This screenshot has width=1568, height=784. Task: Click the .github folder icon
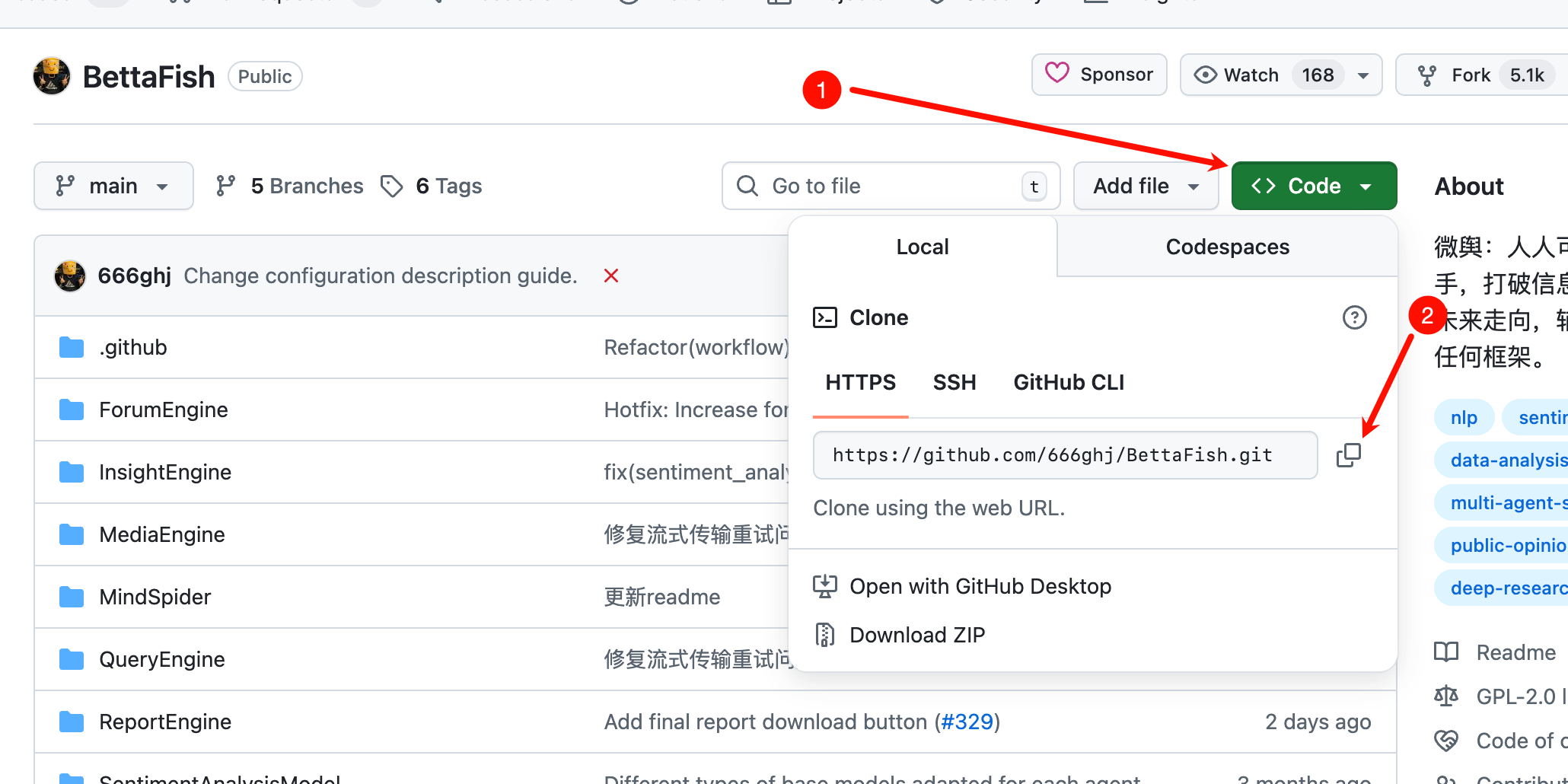[72, 347]
